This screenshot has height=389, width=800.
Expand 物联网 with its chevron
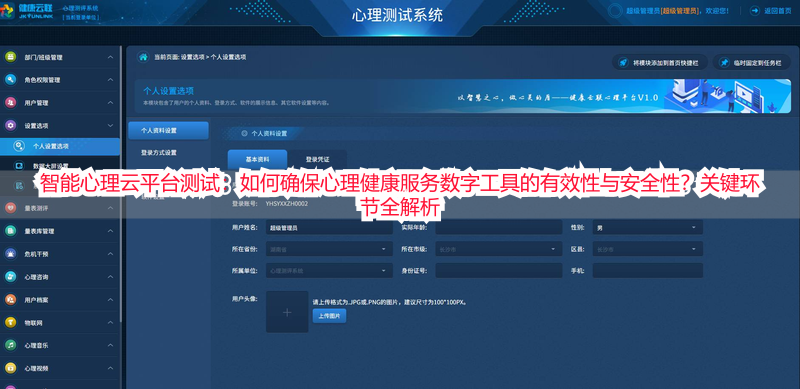pyautogui.click(x=110, y=323)
